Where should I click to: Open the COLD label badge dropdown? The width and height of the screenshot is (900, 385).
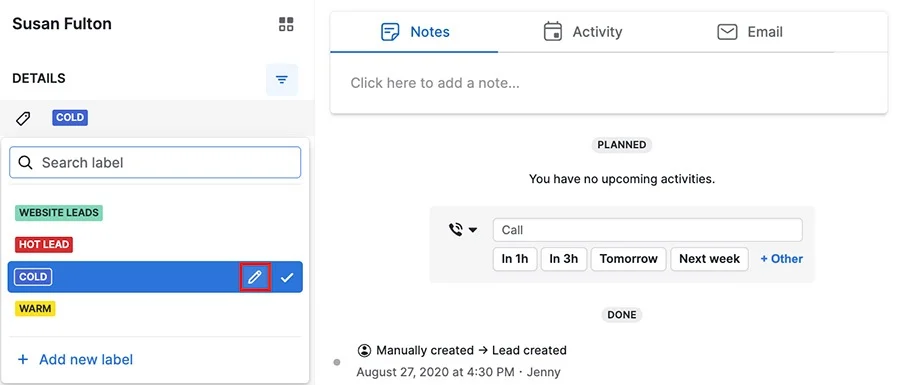click(x=70, y=118)
